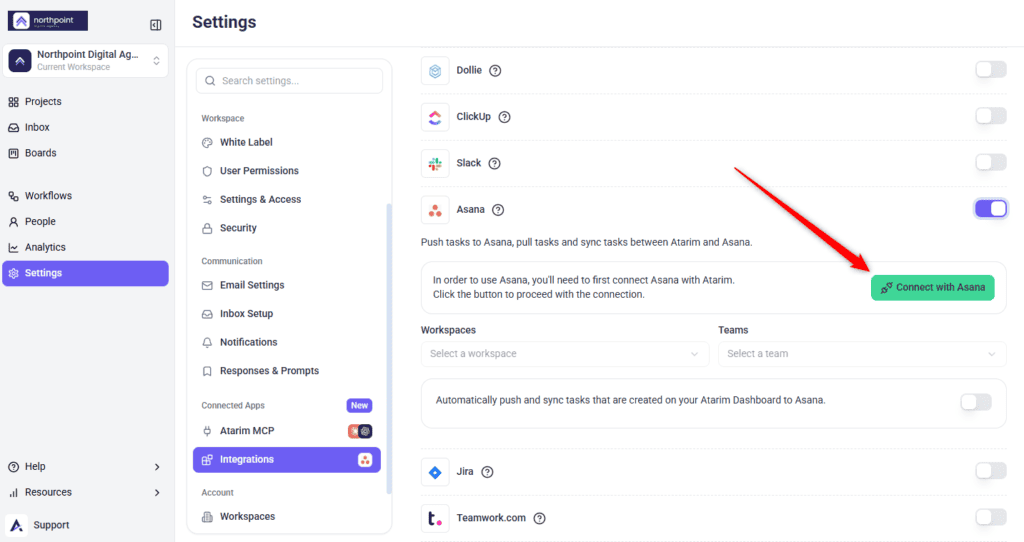
Task: Open help tooltip next to Asana
Action: click(498, 210)
